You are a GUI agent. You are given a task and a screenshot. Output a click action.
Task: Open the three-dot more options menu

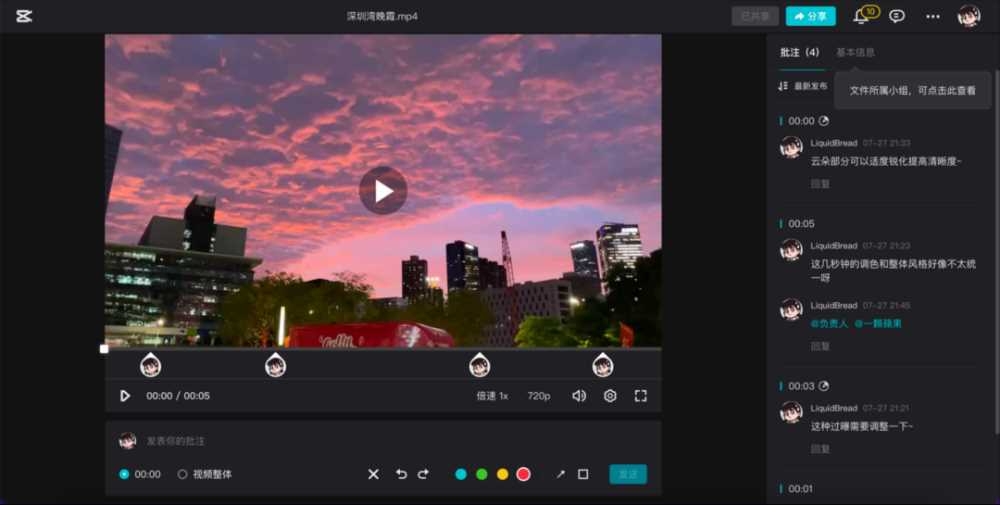pyautogui.click(x=932, y=16)
